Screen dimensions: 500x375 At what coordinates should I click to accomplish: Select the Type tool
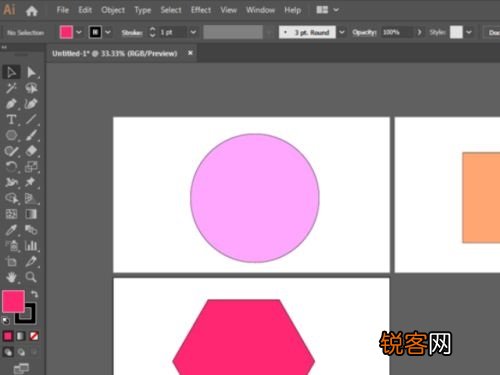tap(11, 119)
